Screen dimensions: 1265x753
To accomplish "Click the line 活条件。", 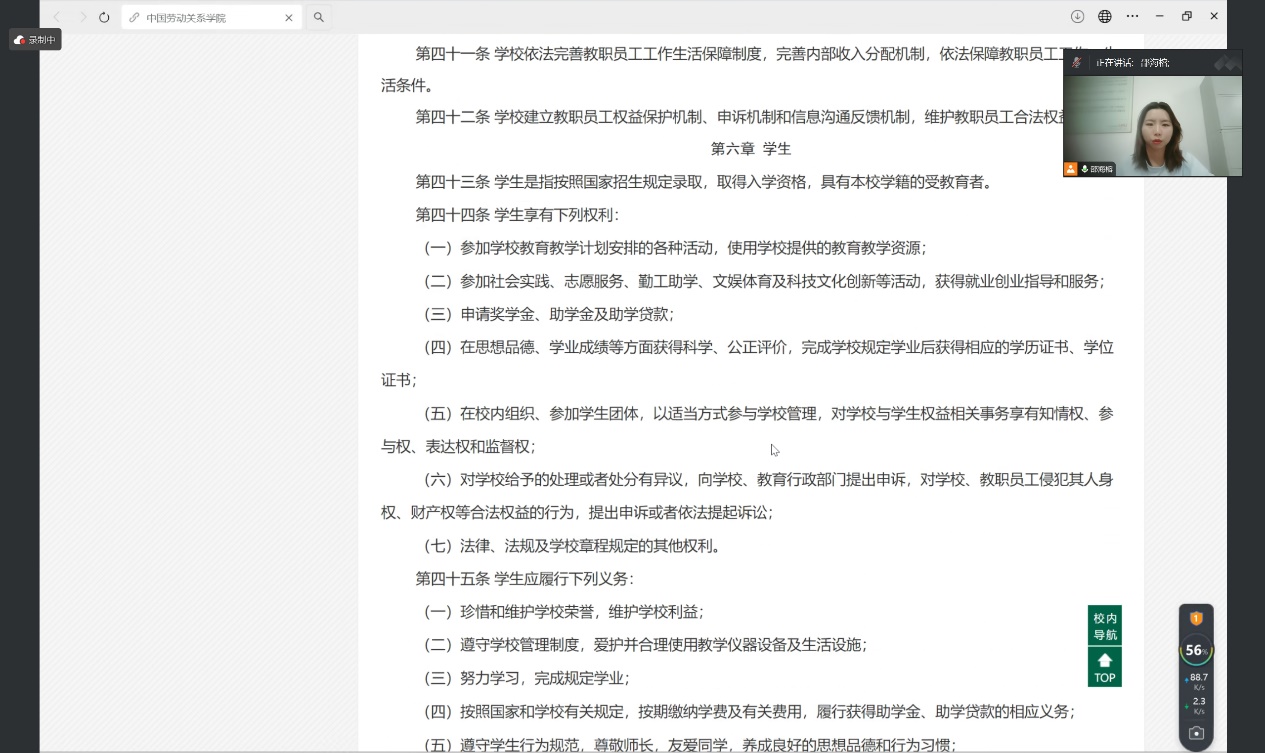I will pyautogui.click(x=407, y=86).
